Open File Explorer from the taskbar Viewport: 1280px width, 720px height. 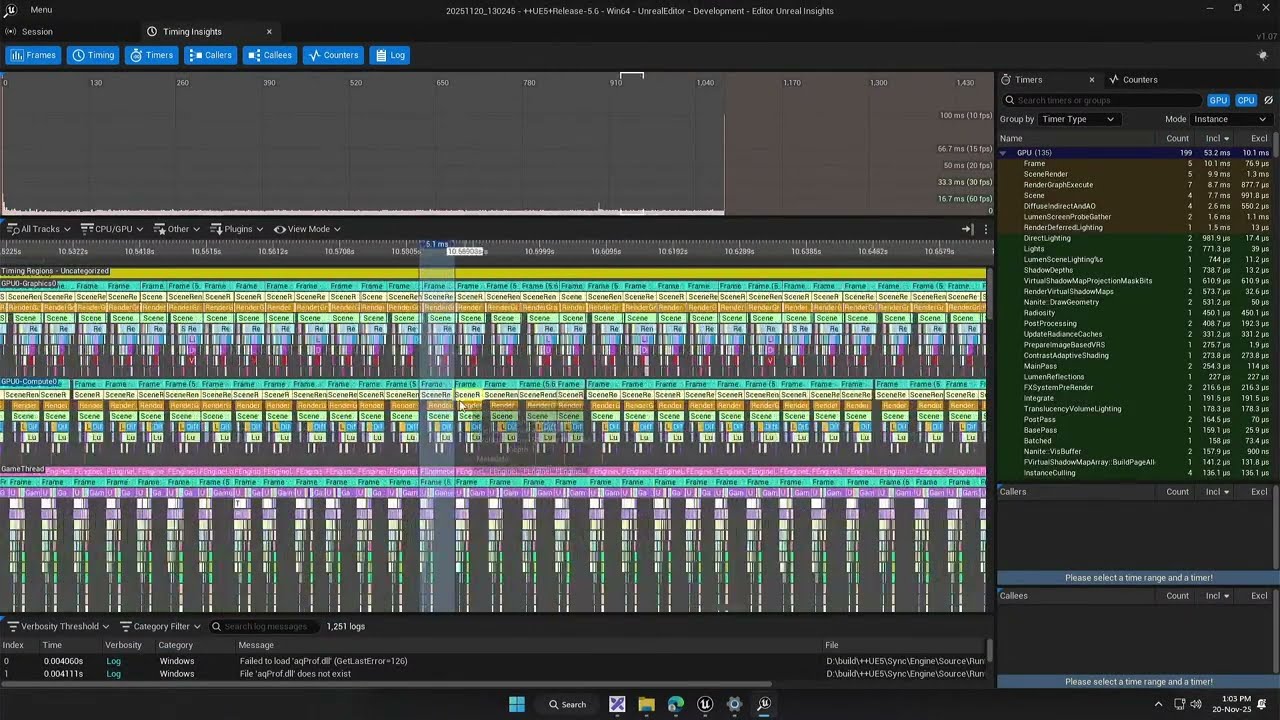(646, 704)
